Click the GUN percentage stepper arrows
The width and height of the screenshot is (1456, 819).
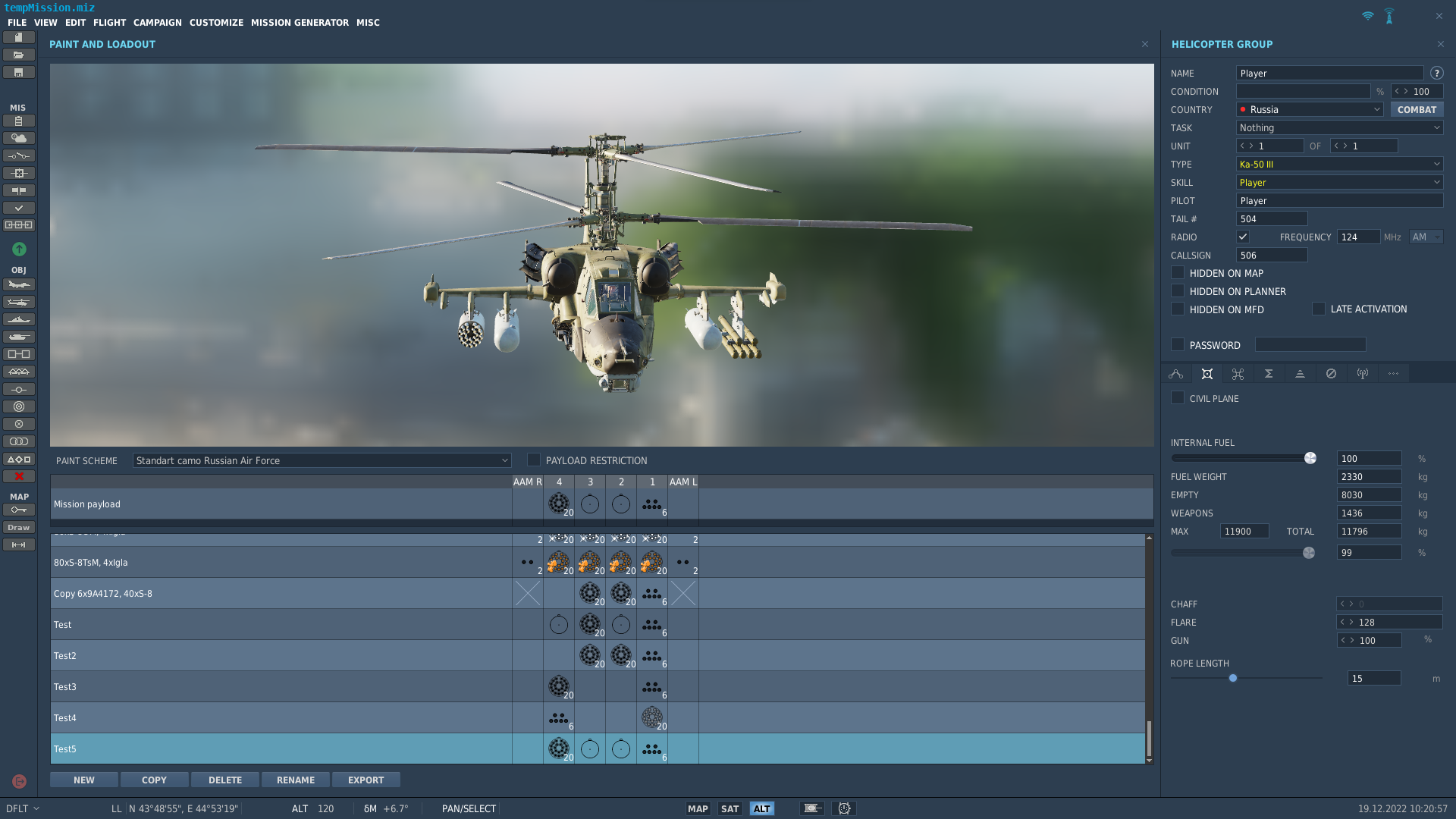(x=1347, y=641)
